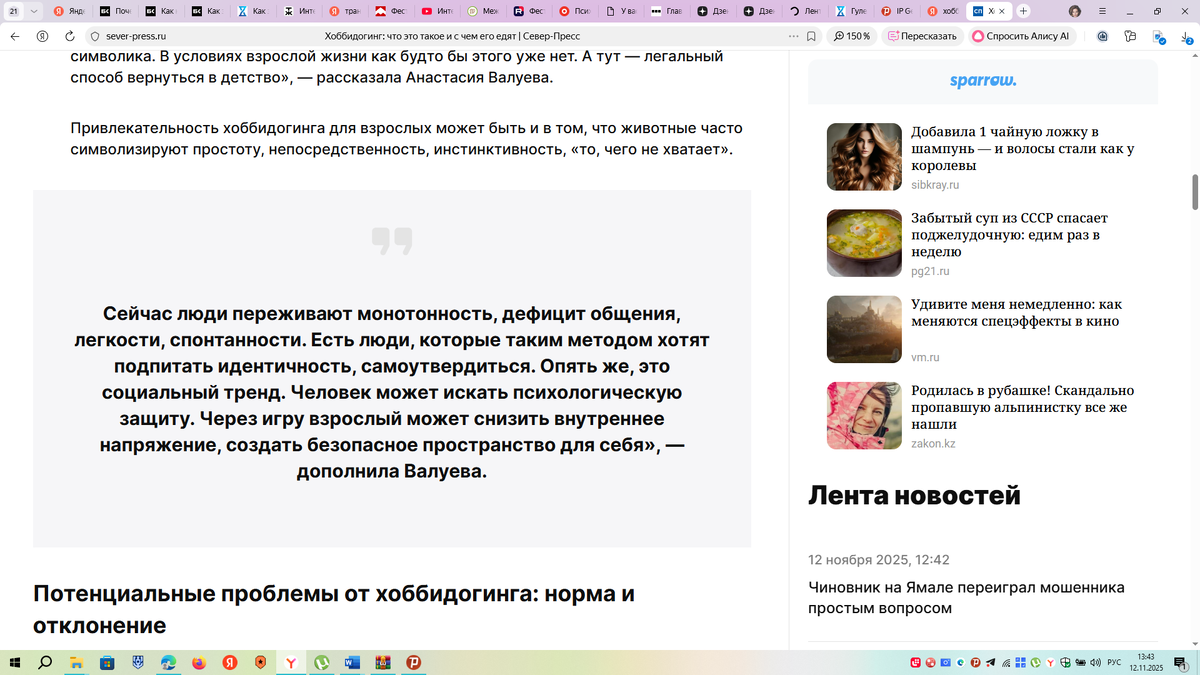Image resolution: width=1200 pixels, height=675 pixels.
Task: Open Firefox from the taskbar
Action: point(199,662)
